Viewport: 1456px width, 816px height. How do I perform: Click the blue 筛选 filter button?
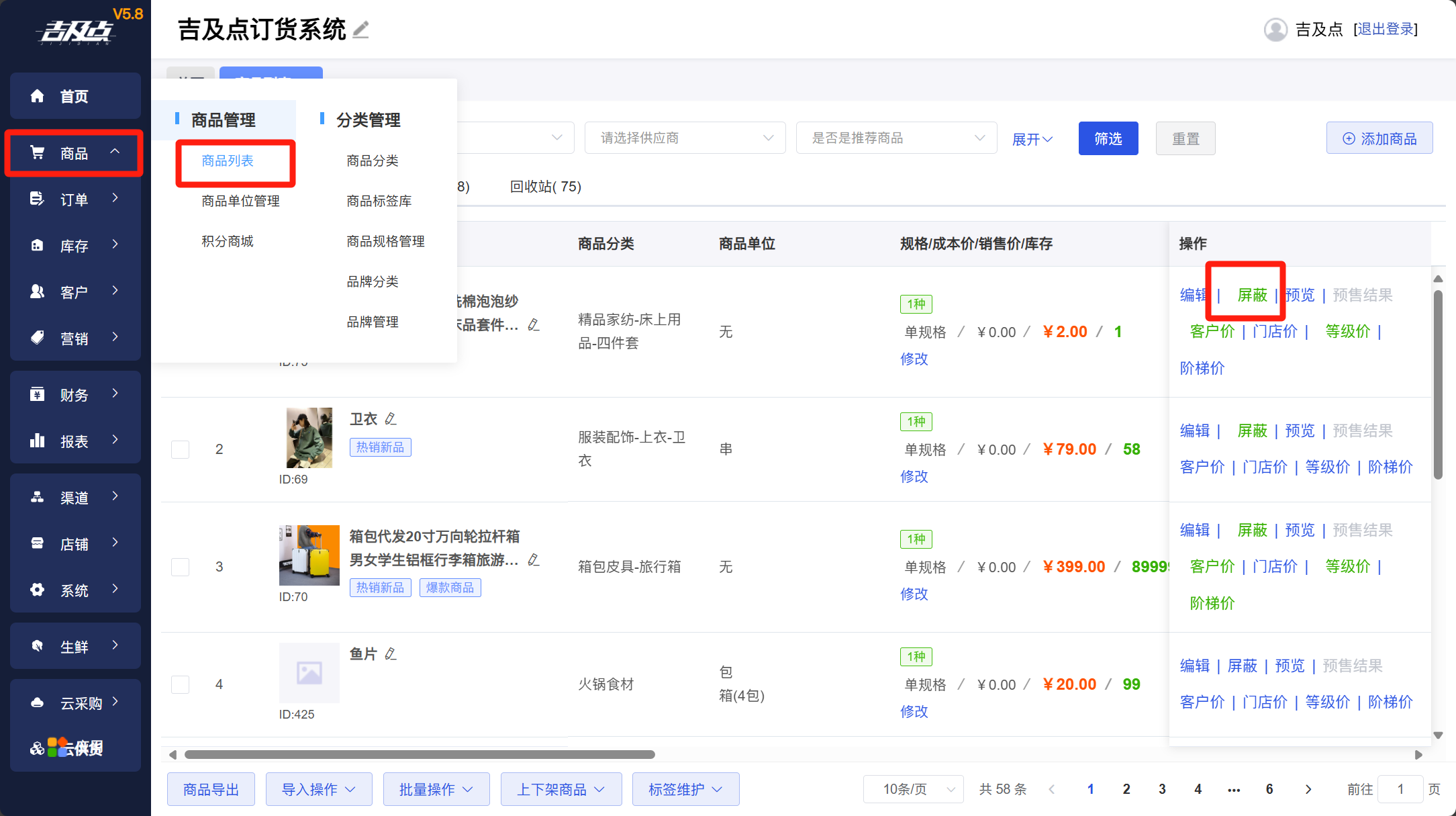click(1108, 138)
